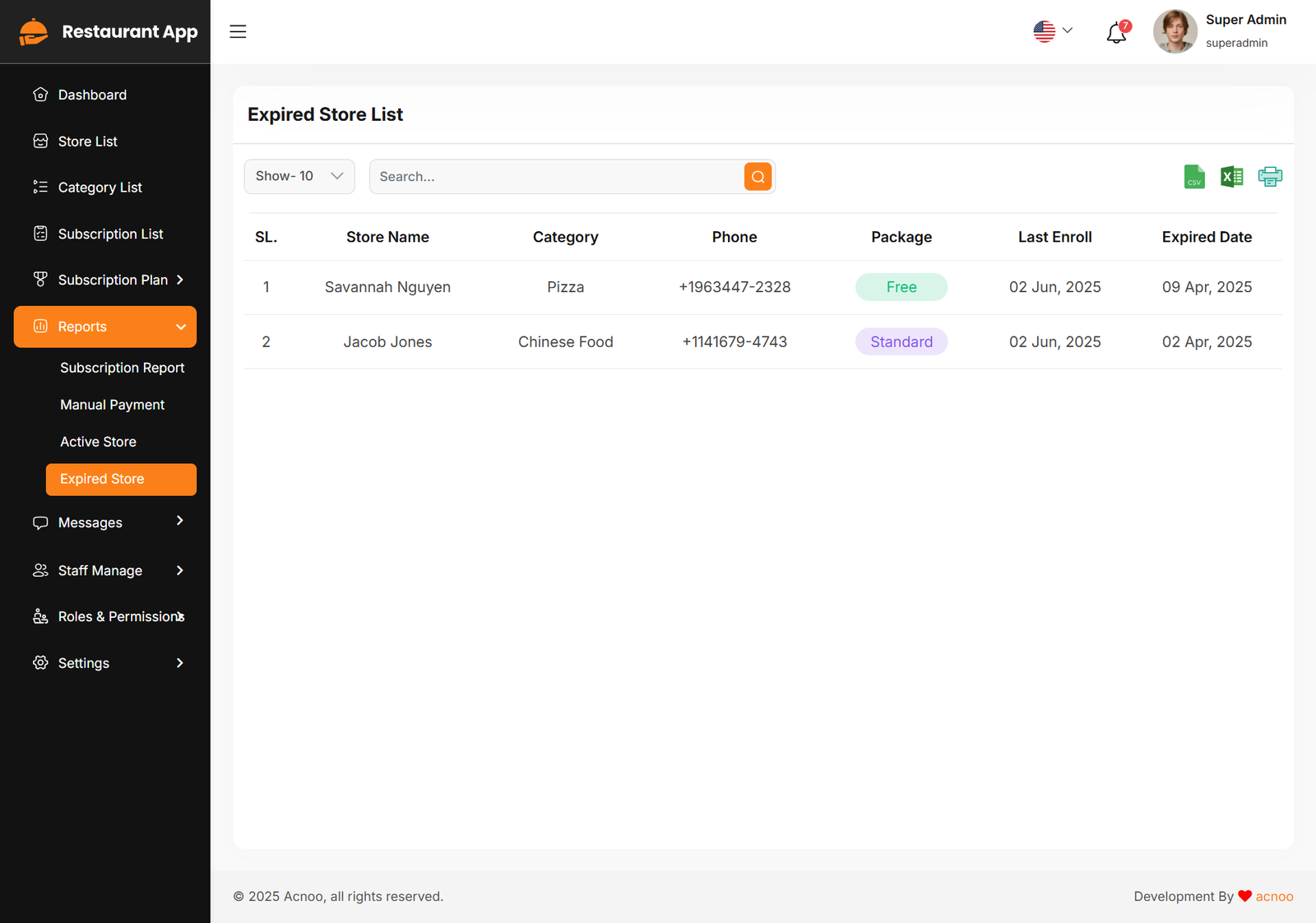Open Store List from sidebar
The width and height of the screenshot is (1316, 923).
pyautogui.click(x=87, y=141)
